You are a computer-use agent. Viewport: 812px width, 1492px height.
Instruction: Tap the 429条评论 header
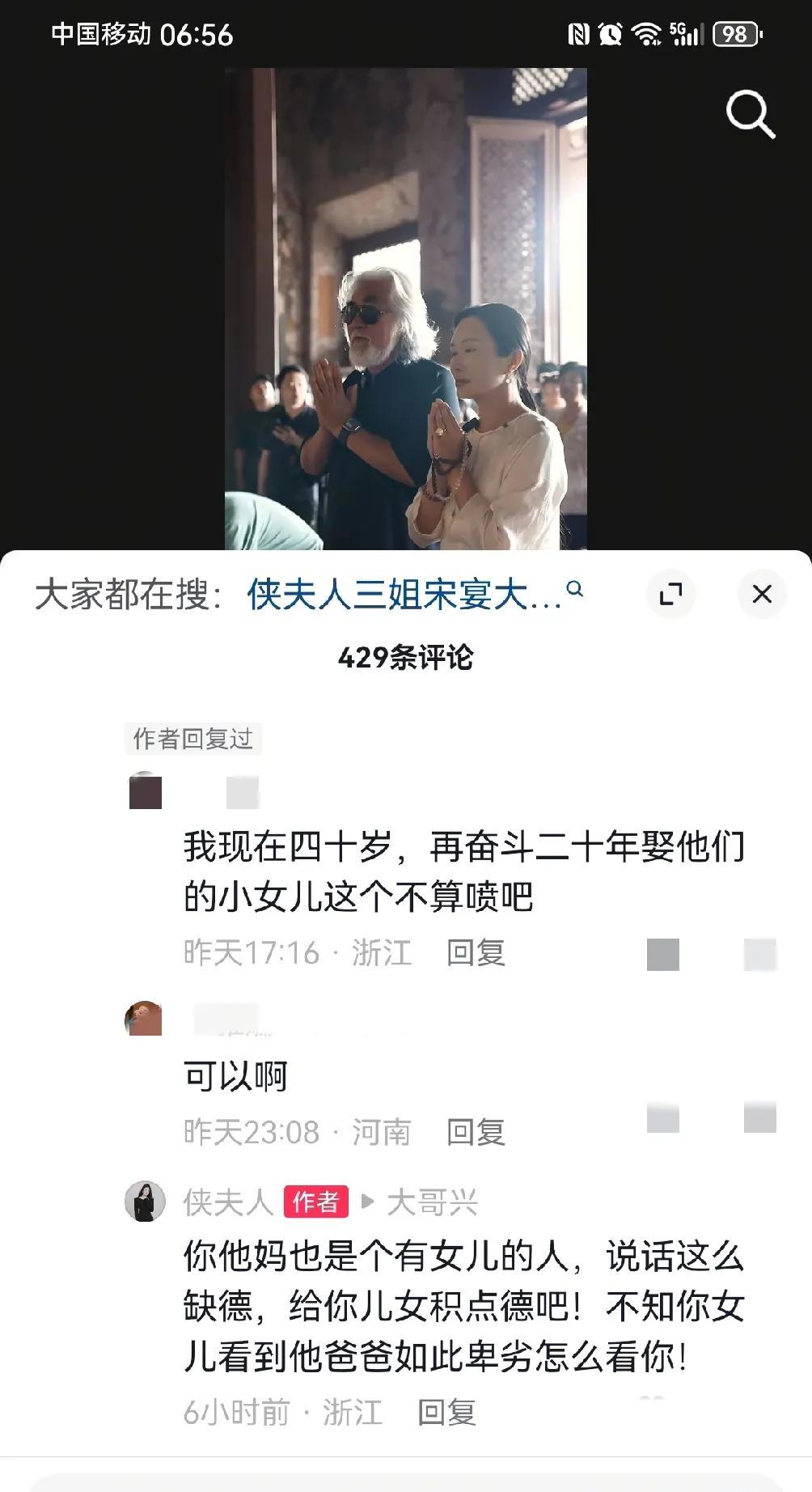tap(406, 657)
